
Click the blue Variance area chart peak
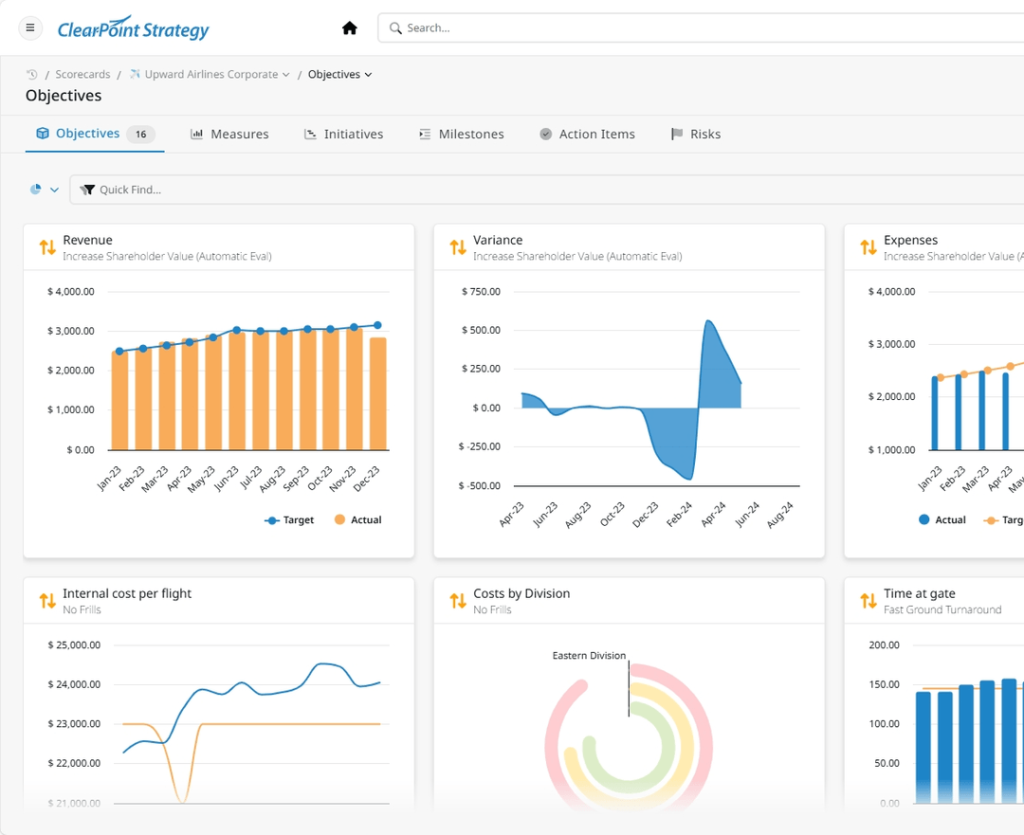point(709,321)
